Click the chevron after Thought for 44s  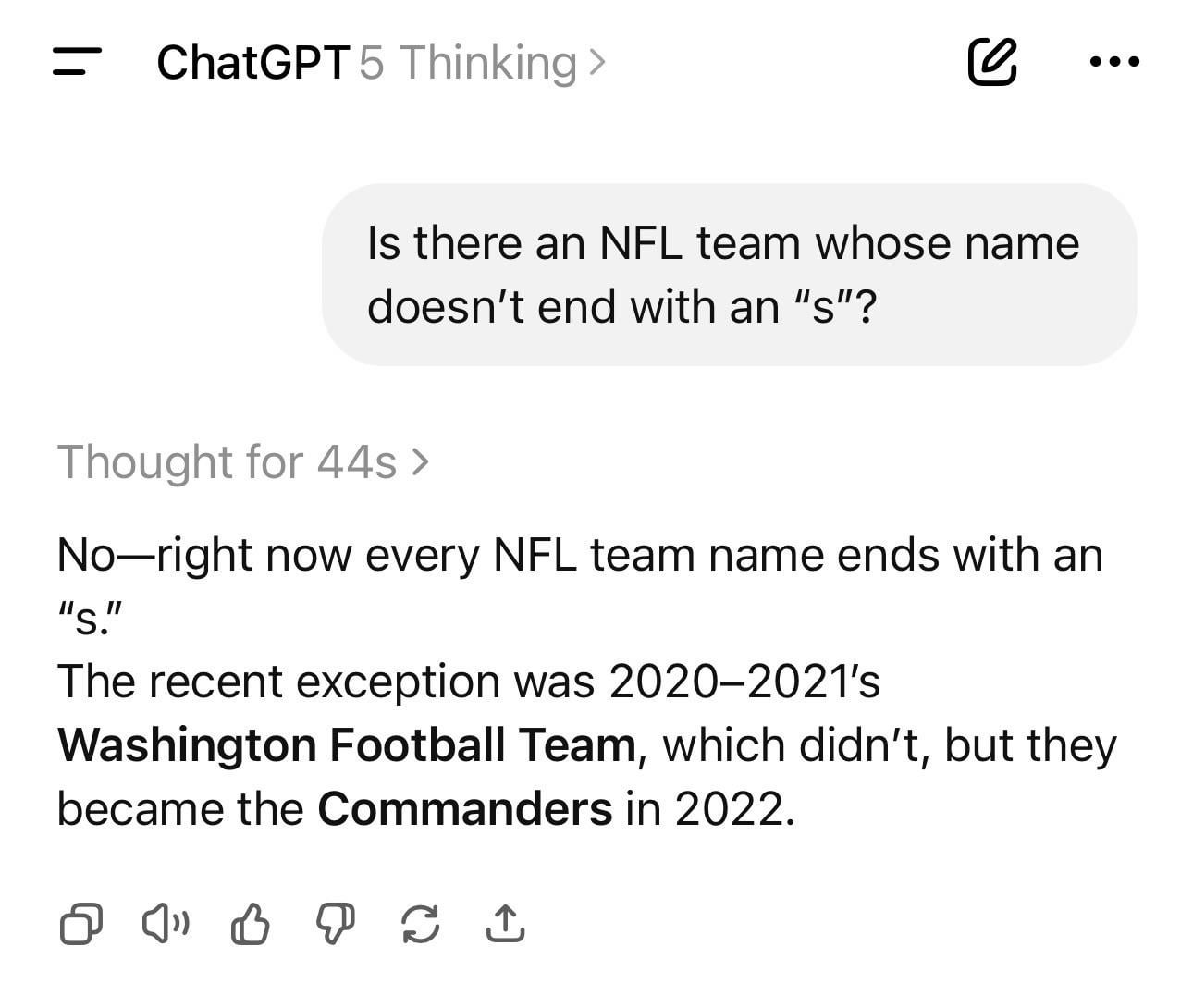point(420,461)
